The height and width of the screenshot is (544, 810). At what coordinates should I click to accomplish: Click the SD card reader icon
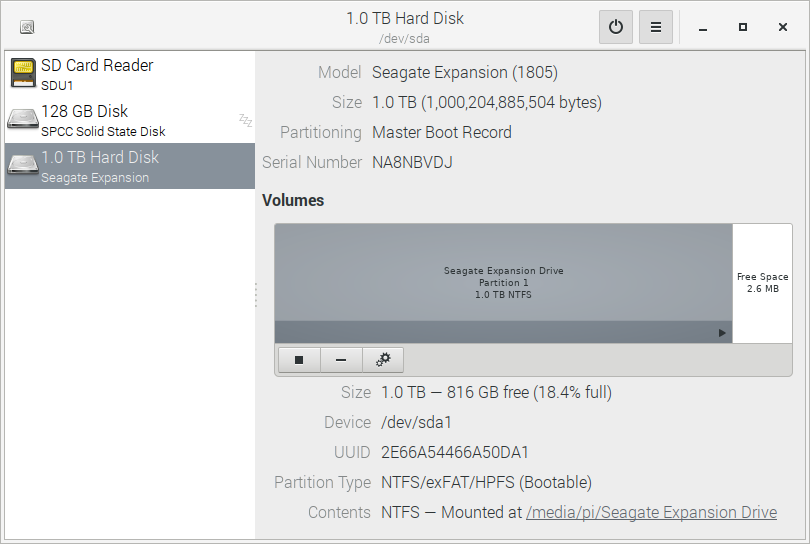tap(23, 73)
